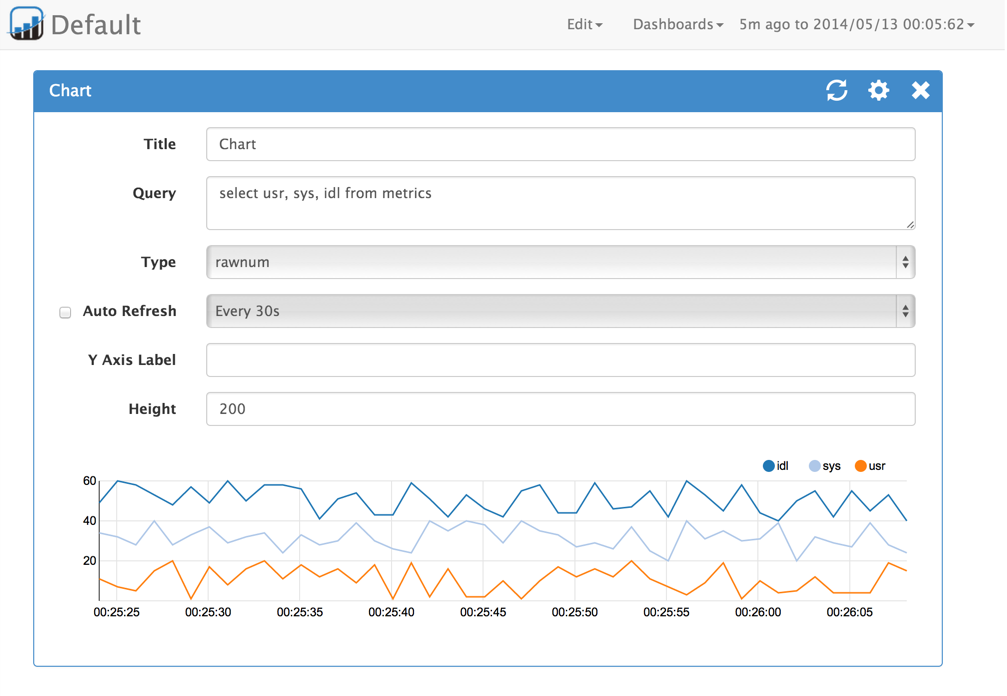The height and width of the screenshot is (696, 1007).
Task: Focus the Title input field
Action: click(x=561, y=144)
